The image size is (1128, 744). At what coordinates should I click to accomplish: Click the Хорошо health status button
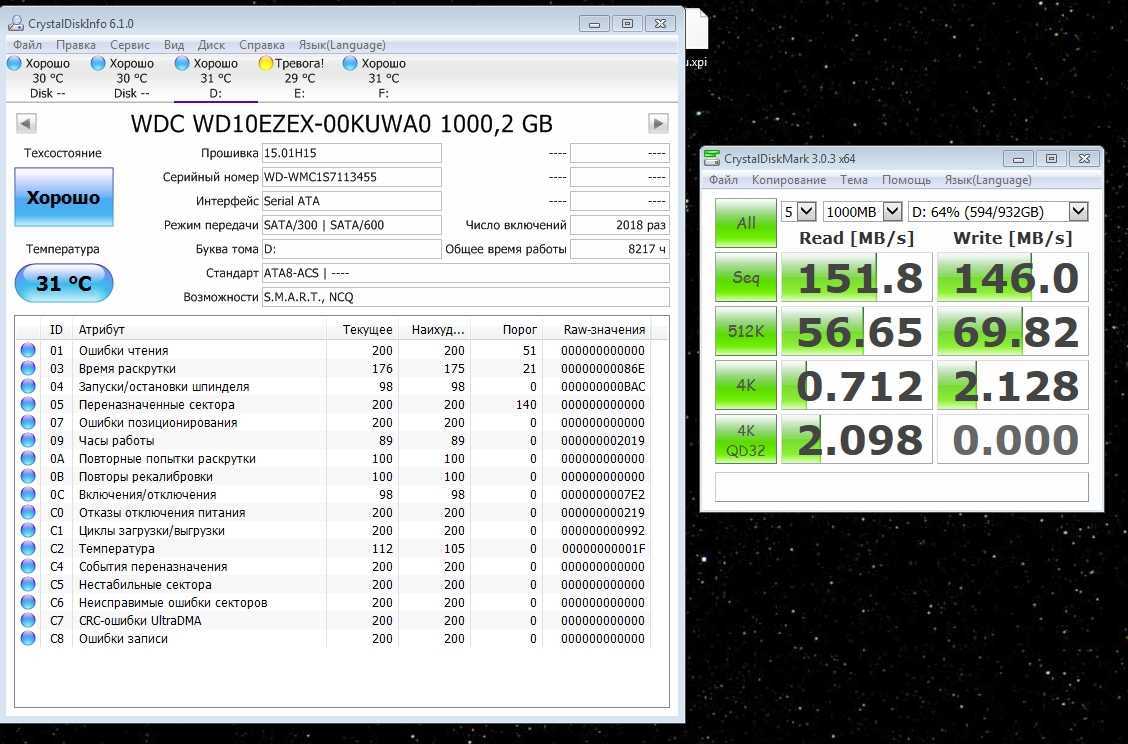tap(64, 197)
